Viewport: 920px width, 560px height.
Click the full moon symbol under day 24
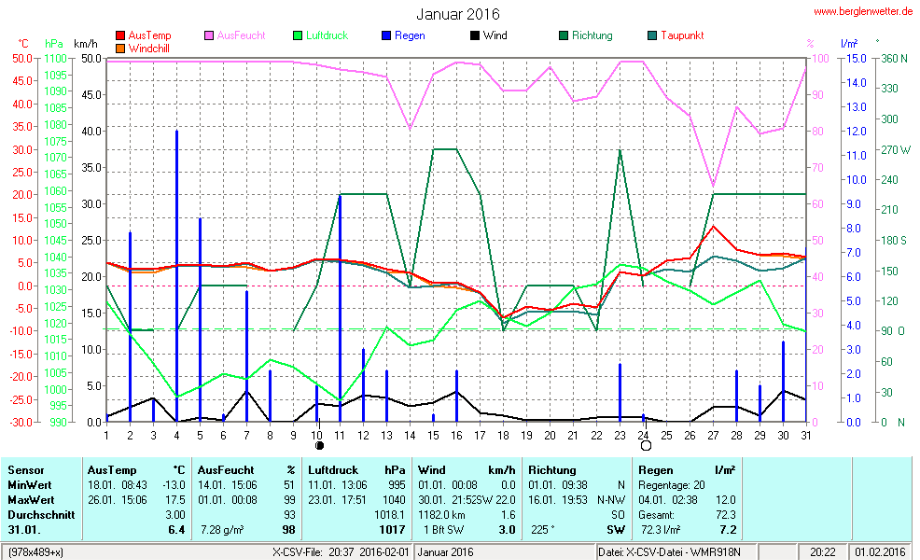[x=645, y=446]
